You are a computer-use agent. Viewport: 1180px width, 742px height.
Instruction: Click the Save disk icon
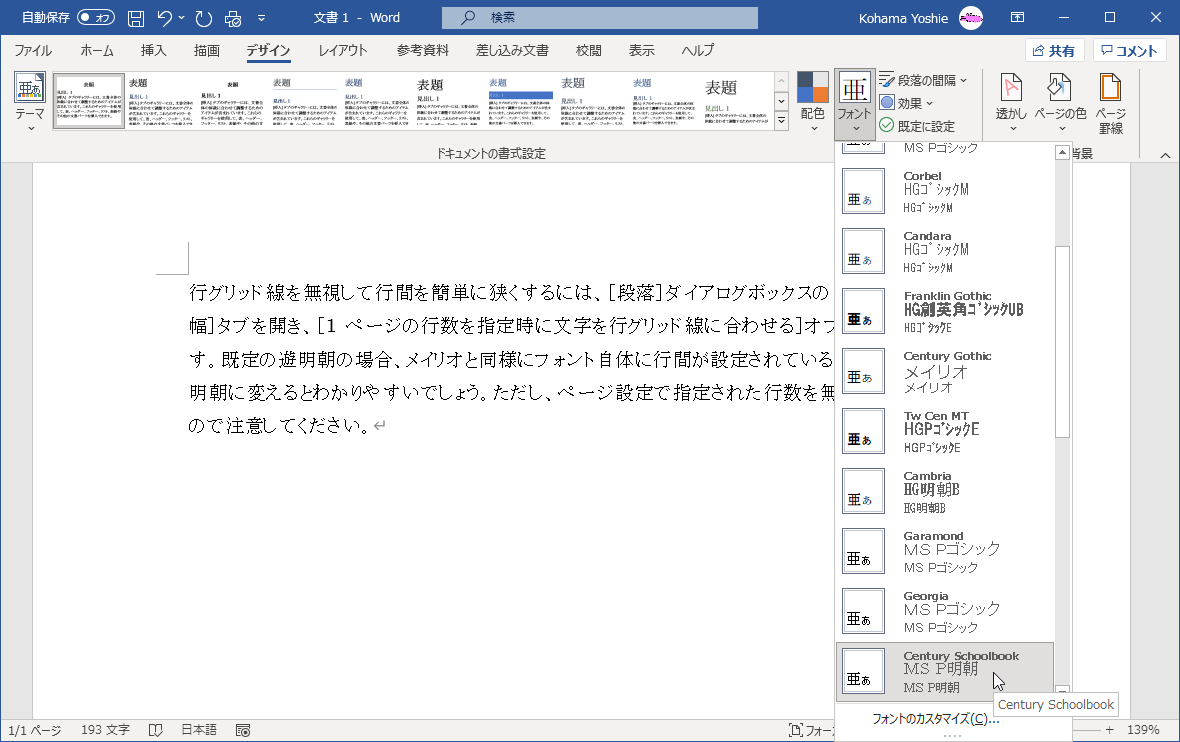pos(135,18)
